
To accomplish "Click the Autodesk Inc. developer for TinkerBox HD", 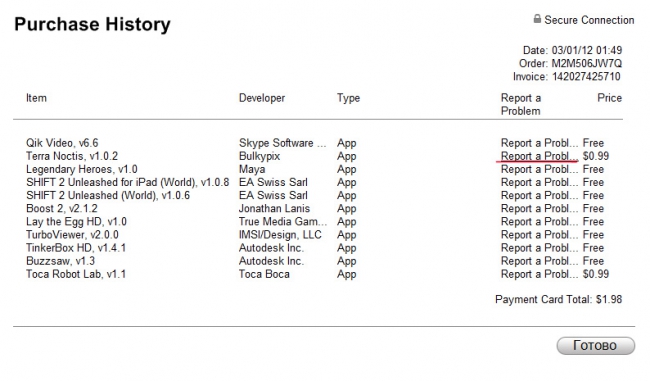I will (x=271, y=248).
